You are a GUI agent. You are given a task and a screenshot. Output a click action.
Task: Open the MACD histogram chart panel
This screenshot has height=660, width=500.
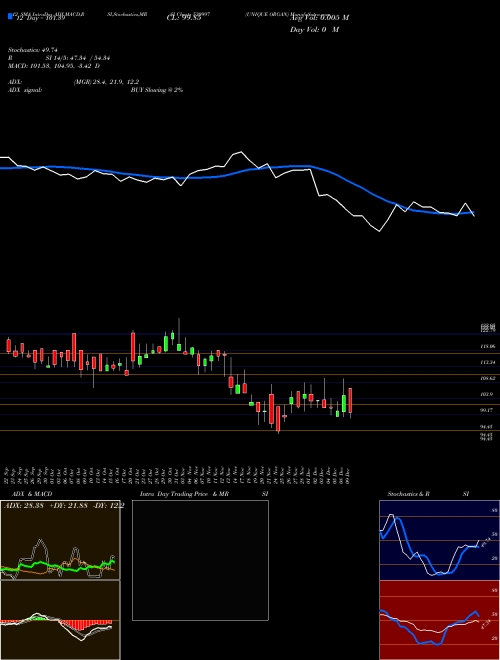coord(60,620)
